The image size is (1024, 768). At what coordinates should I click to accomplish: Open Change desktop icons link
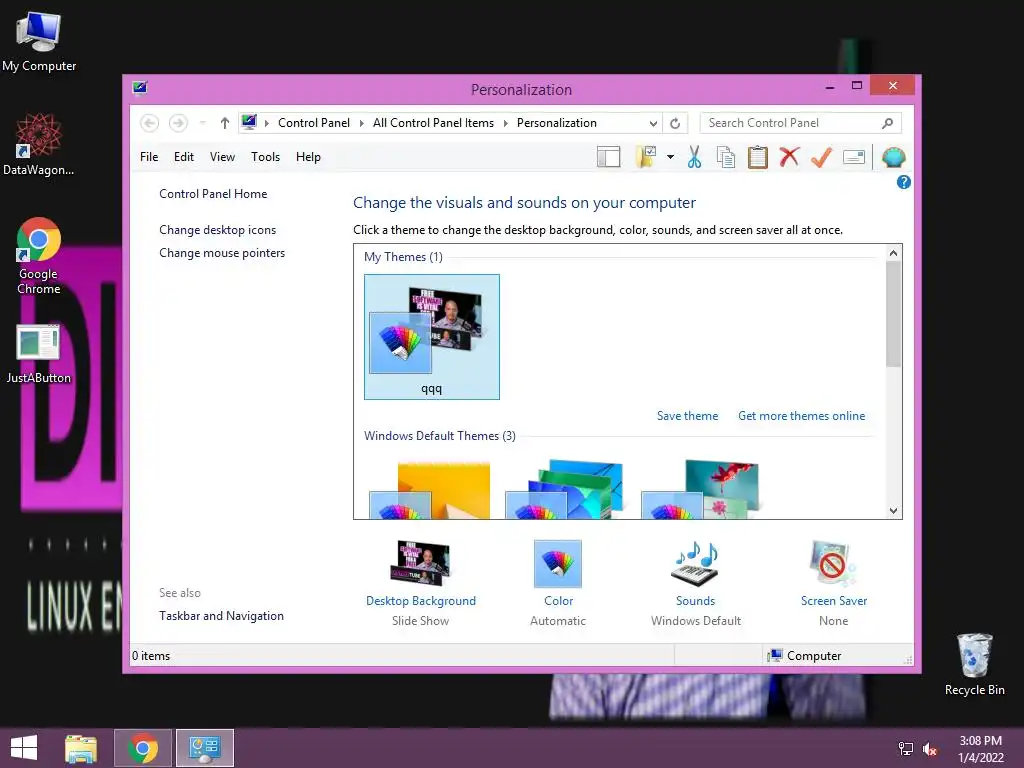217,230
